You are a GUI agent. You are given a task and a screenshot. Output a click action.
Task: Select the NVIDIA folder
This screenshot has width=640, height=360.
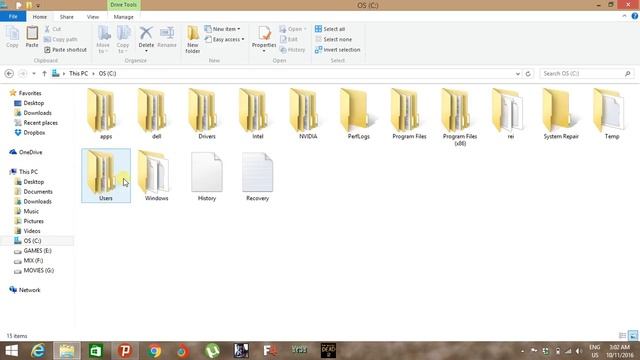click(308, 114)
